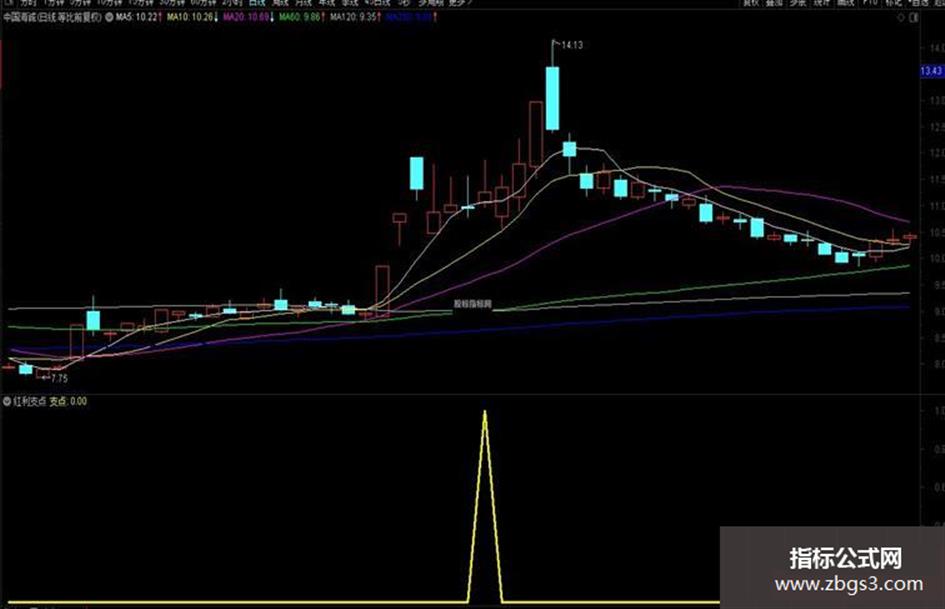Click the stock title with 日线 等比前复权
The height and width of the screenshot is (609, 945).
[52, 17]
